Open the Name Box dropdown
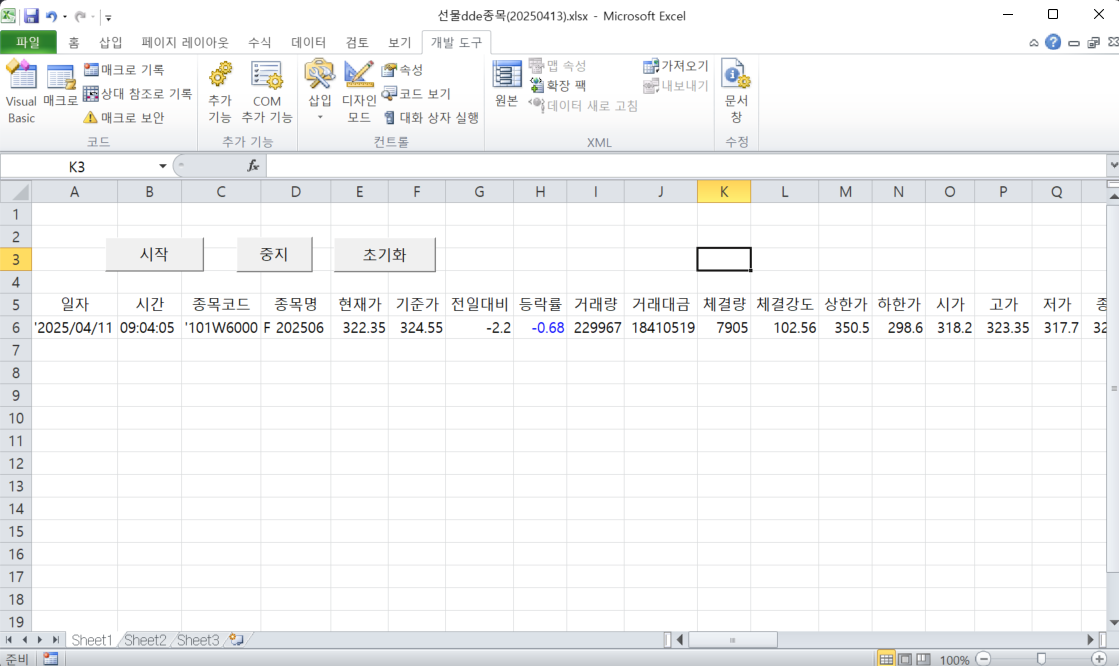Viewport: 1119px width, 666px height. point(163,166)
